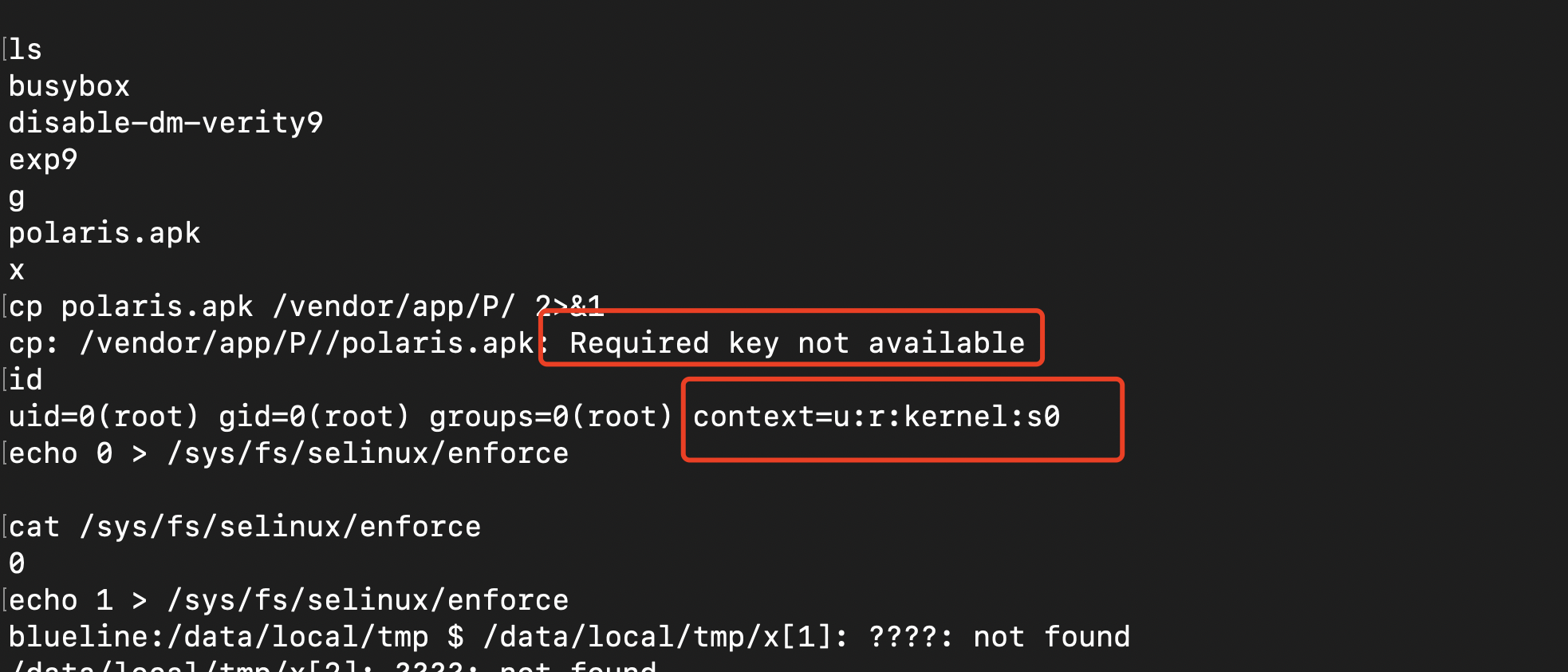Click the blueline:/data/local/tmp $ prompt
Image resolution: width=1568 pixels, height=672 pixels.
tap(236, 637)
